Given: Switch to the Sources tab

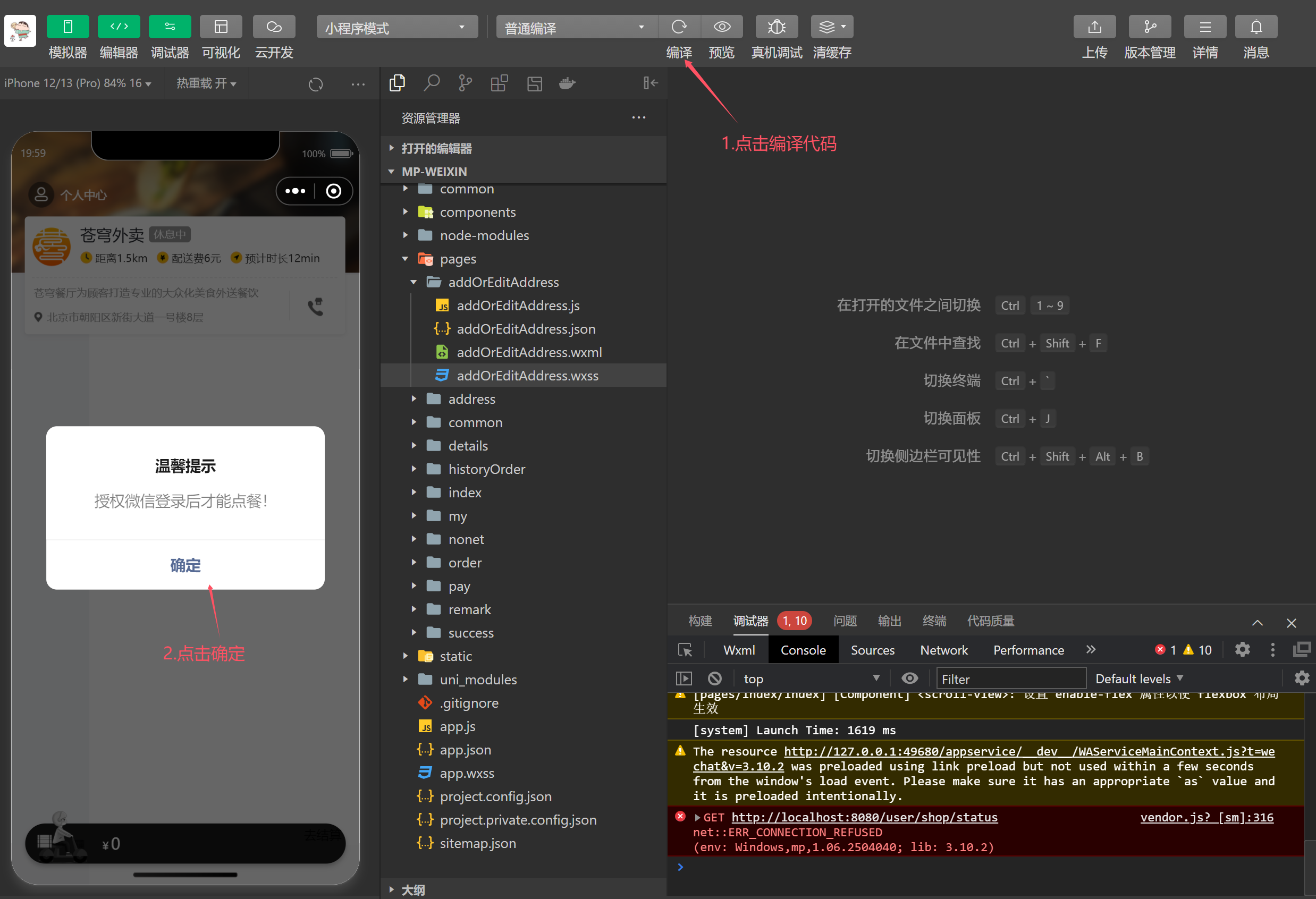Looking at the screenshot, I should tap(872, 649).
